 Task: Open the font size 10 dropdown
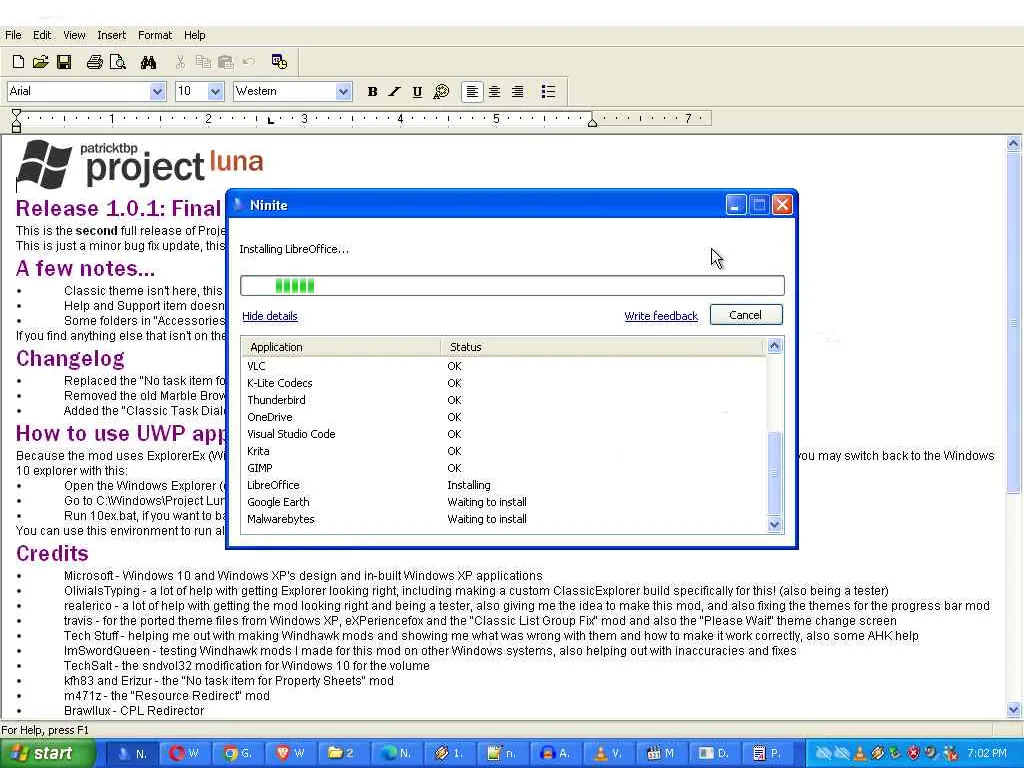click(215, 91)
